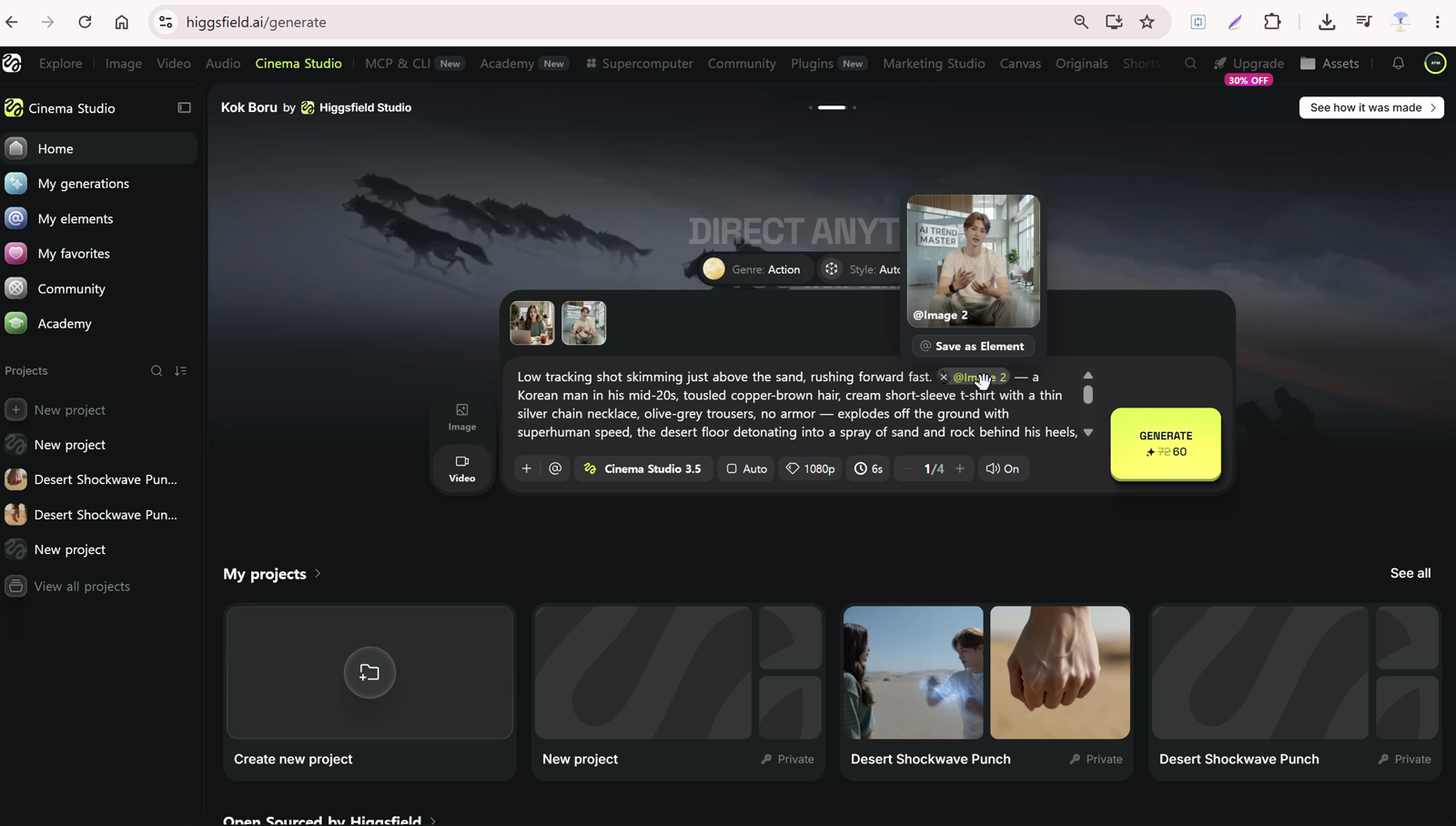Click the install app icon in the address bar
This screenshot has width=1456, height=826.
[x=1114, y=22]
